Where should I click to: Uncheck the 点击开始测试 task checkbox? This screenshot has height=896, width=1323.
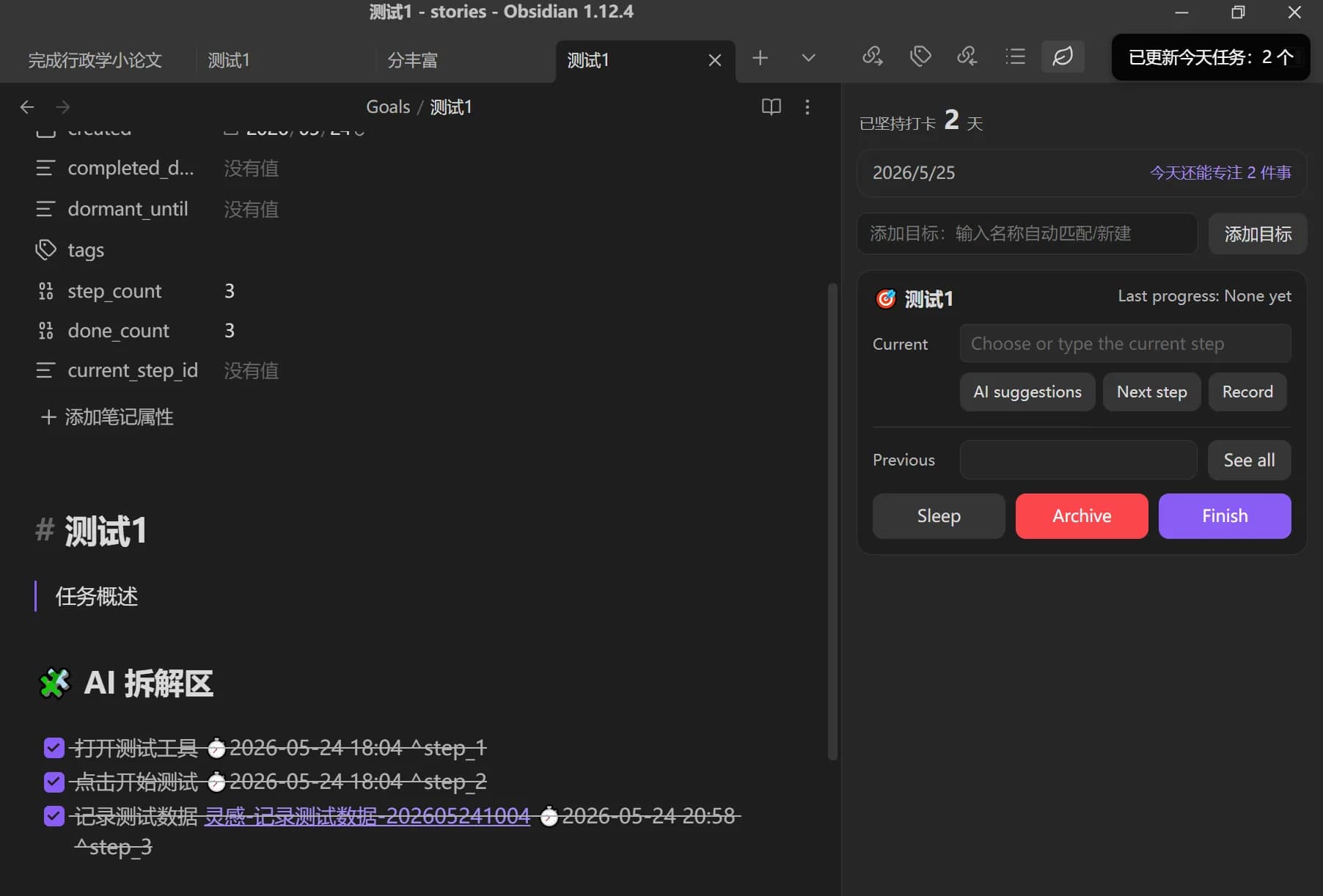54,782
